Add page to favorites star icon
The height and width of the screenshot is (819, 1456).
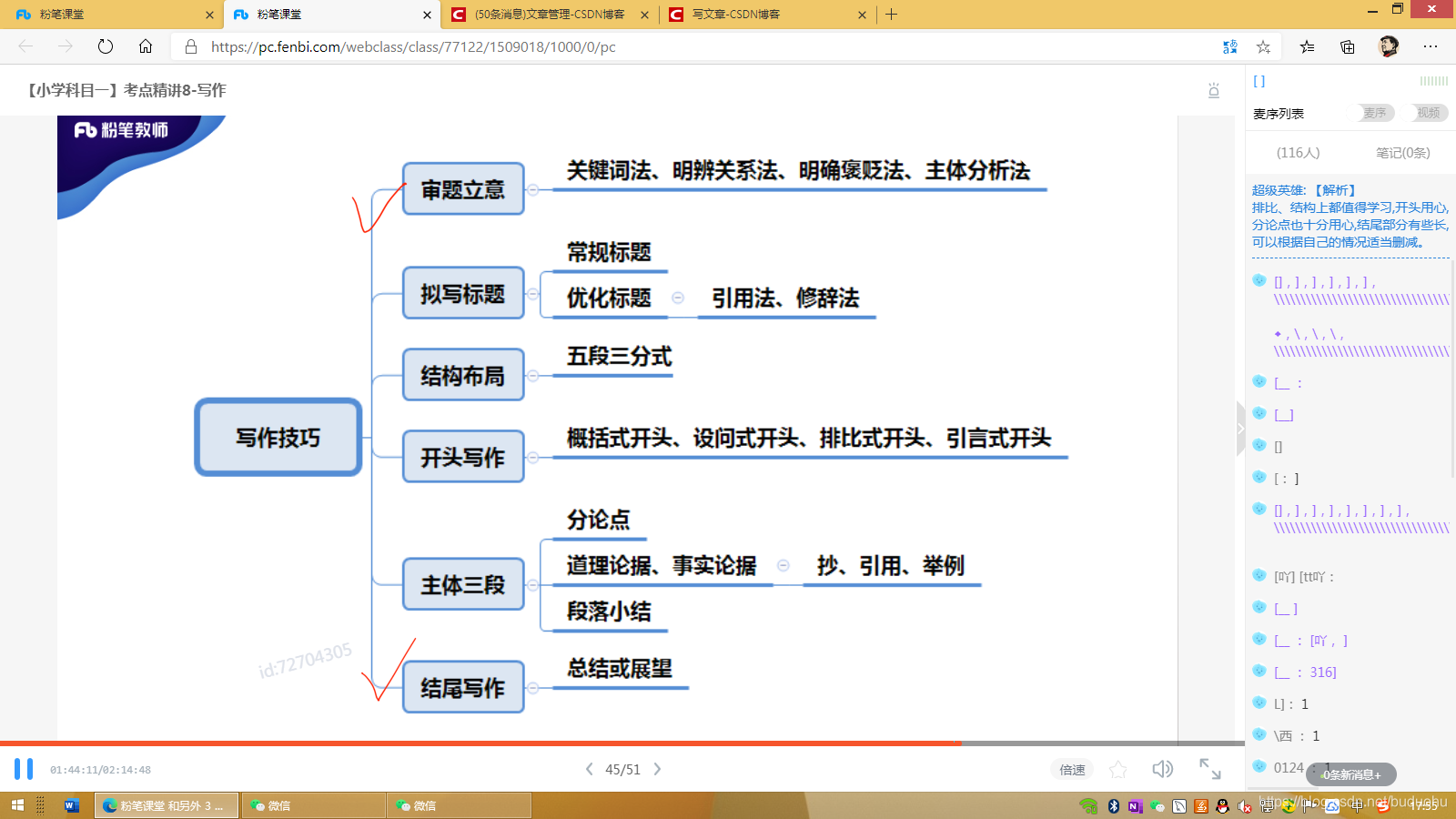tap(1263, 46)
